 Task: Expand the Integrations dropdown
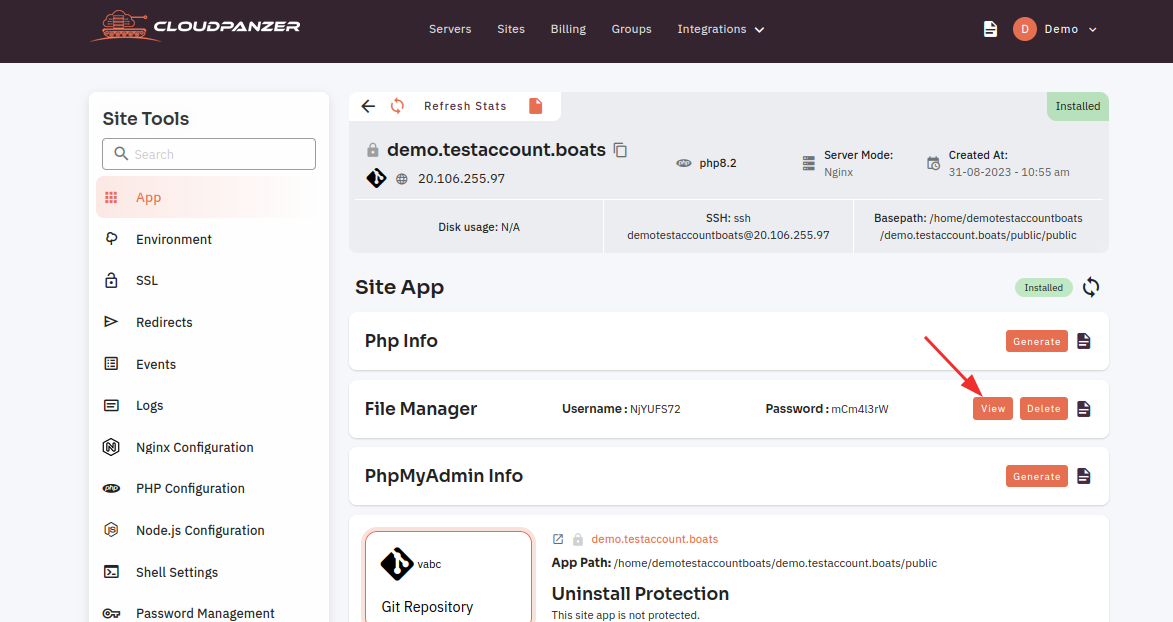[720, 29]
